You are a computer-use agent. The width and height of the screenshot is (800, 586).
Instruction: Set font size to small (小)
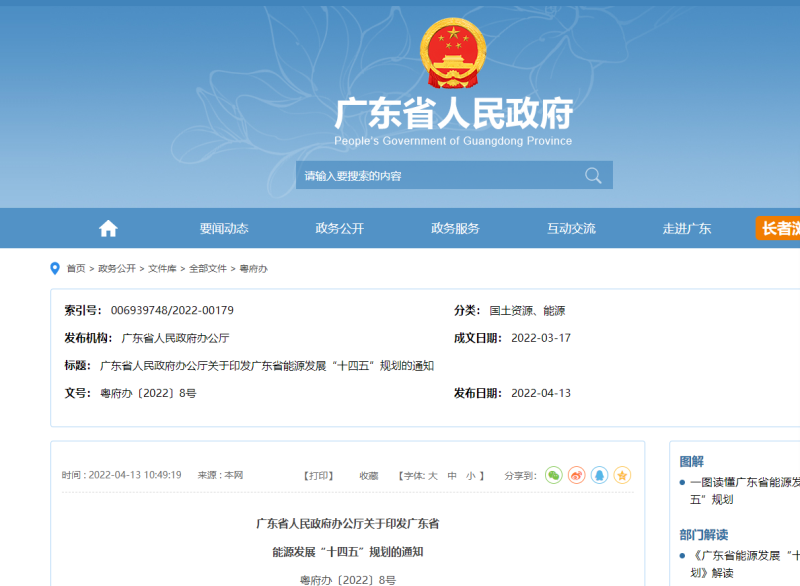click(470, 476)
